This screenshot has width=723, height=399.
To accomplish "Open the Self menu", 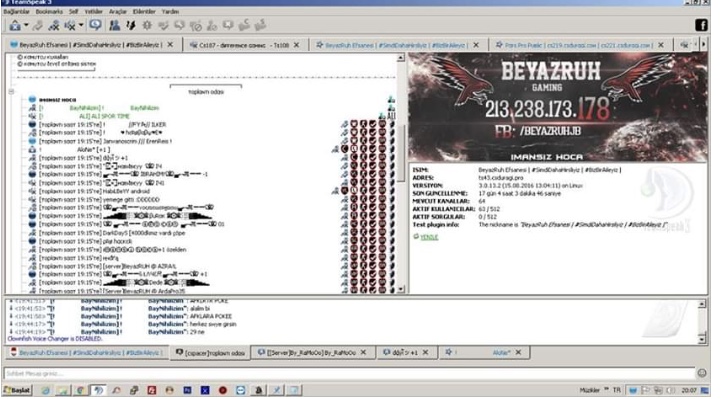I will tap(73, 12).
